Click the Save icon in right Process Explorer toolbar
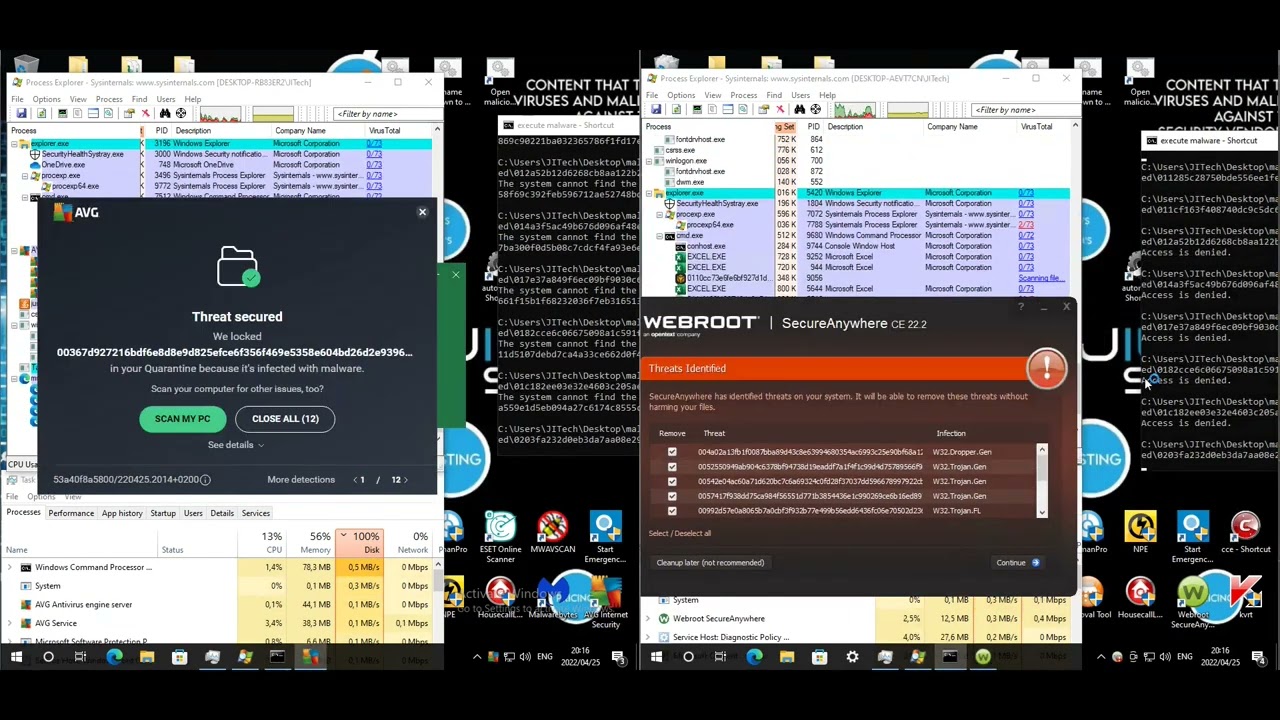The width and height of the screenshot is (1280, 720). [656, 109]
